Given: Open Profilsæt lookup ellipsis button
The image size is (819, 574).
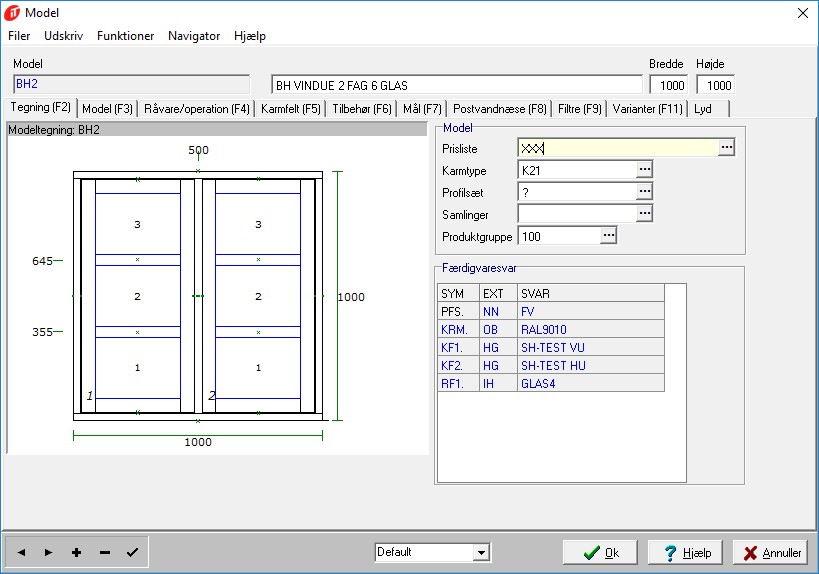Looking at the screenshot, I should click(x=645, y=191).
